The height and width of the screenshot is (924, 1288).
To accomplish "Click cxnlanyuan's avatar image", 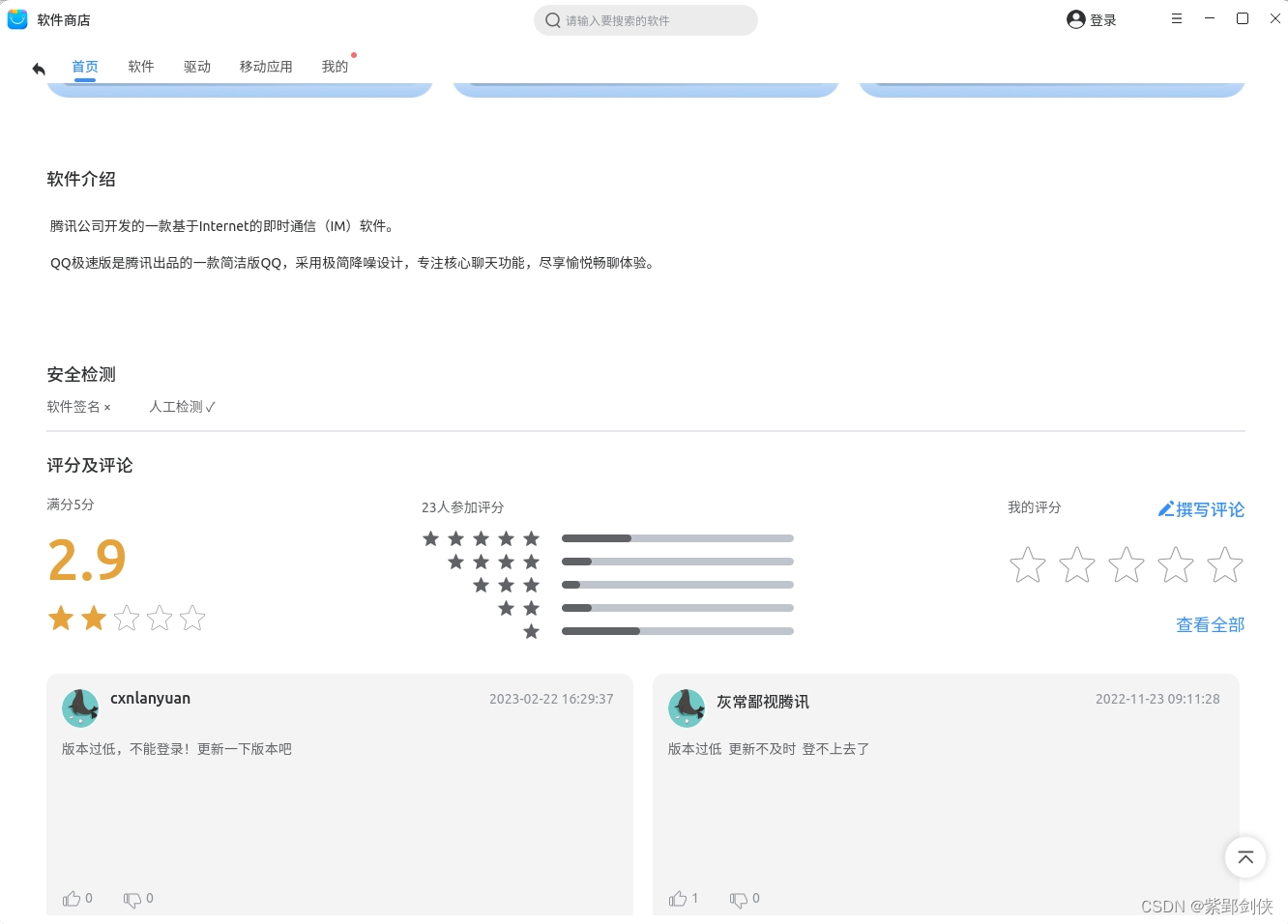I will (x=80, y=708).
